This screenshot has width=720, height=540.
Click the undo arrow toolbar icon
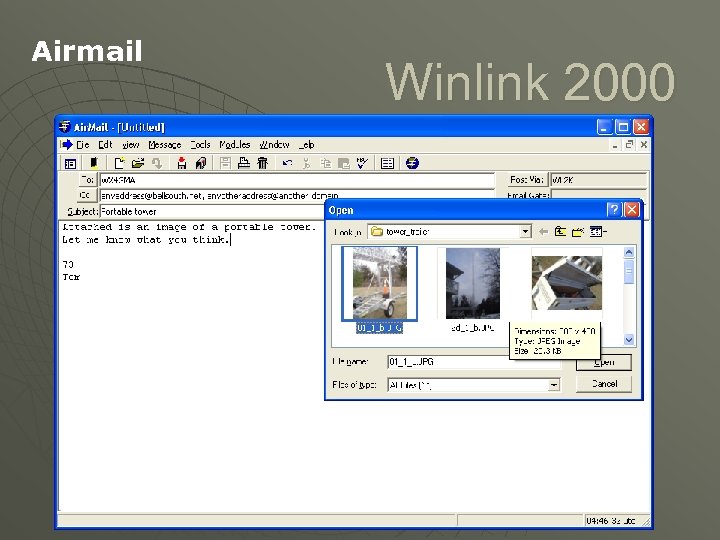point(287,163)
